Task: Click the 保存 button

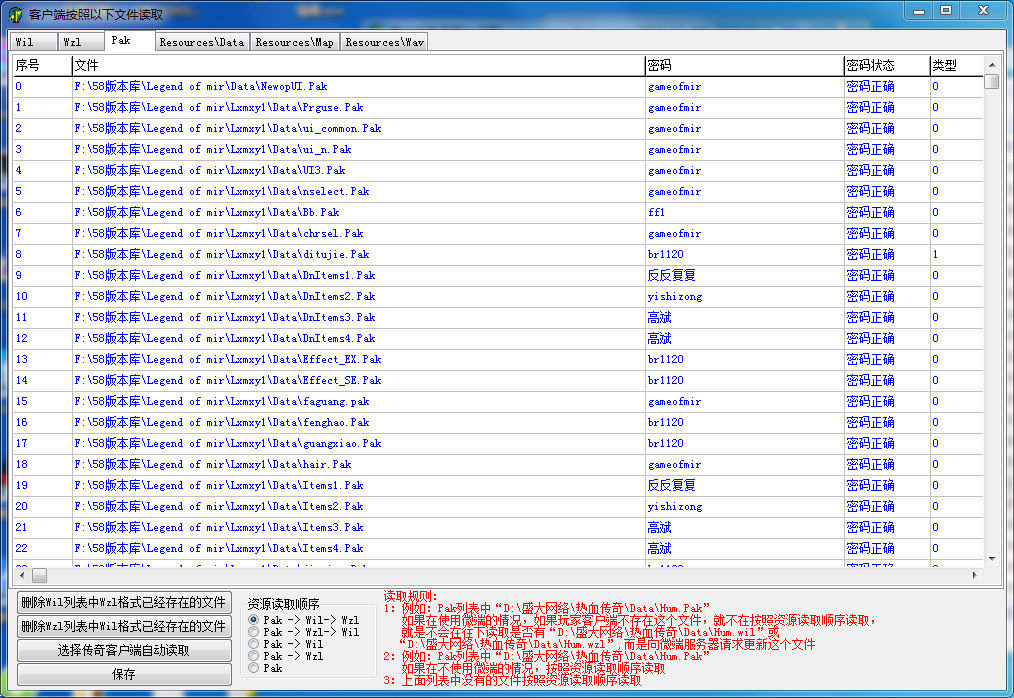Action: coord(124,674)
